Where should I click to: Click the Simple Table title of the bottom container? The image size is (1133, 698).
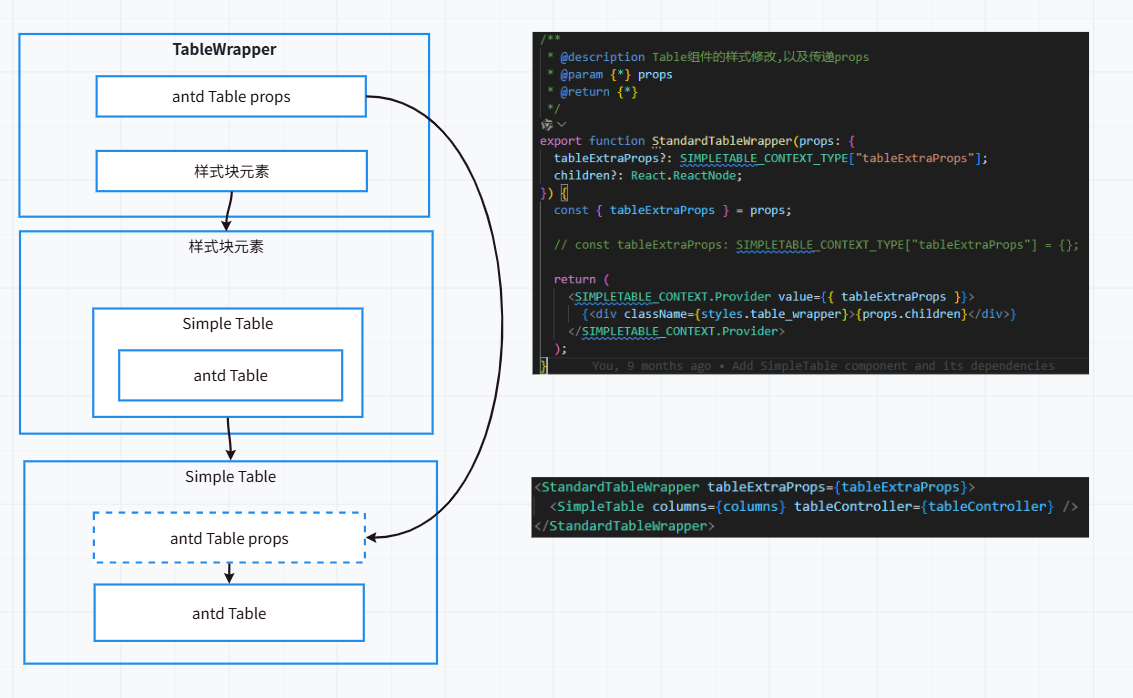[x=231, y=477]
